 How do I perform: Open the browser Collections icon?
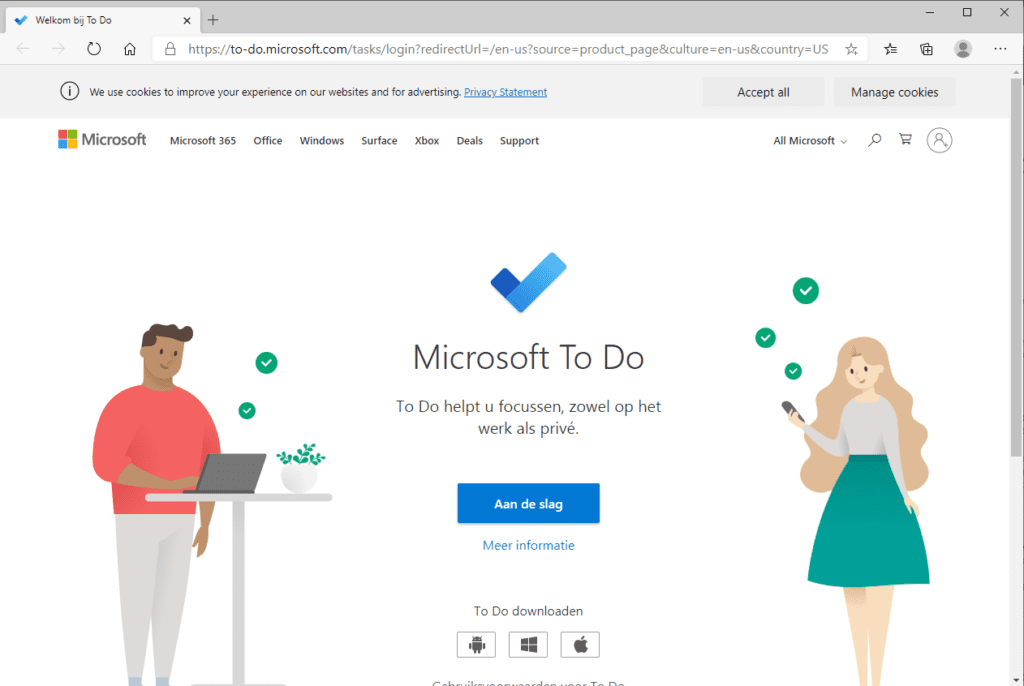926,49
